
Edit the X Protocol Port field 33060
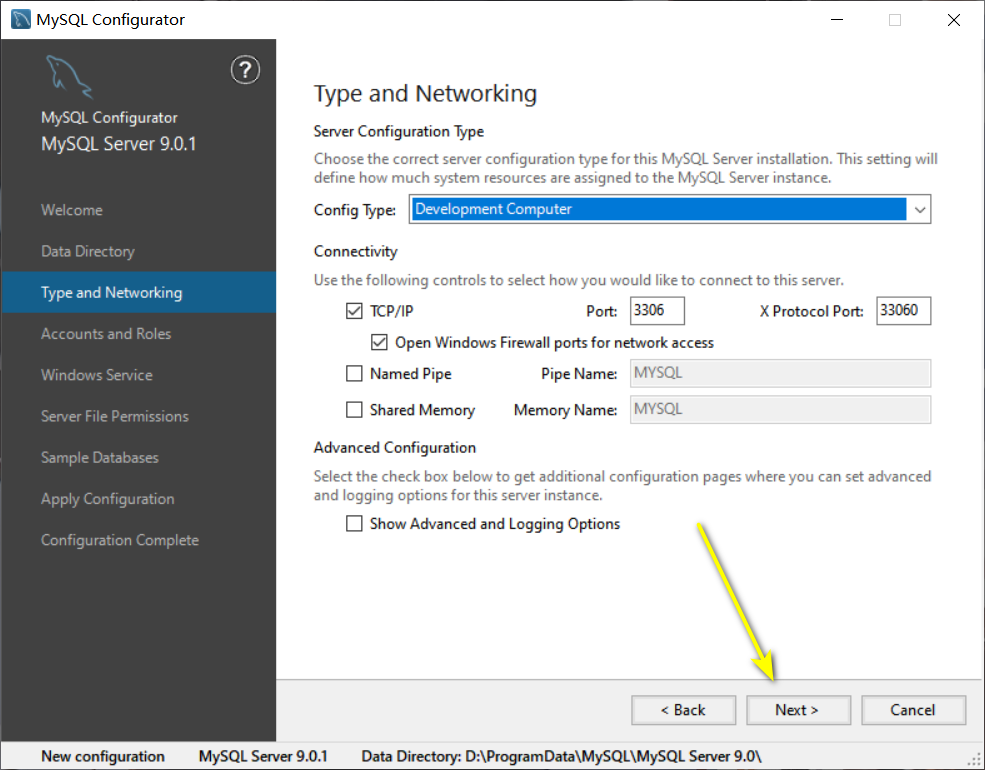coord(903,310)
